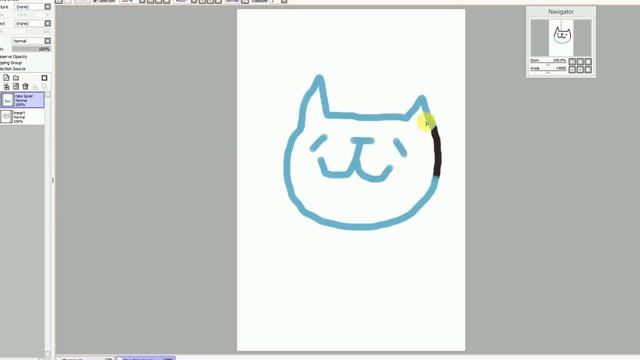The image size is (640, 360).
Task: Zoom in using Navigator plus button
Action: [580, 61]
